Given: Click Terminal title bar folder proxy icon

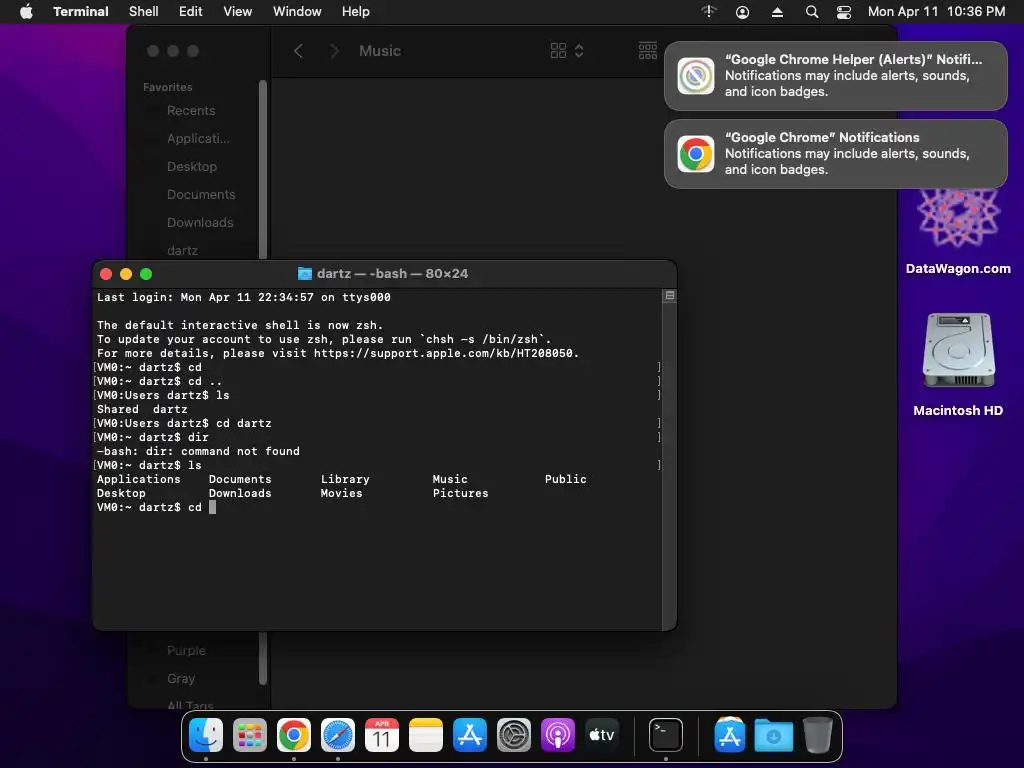Looking at the screenshot, I should 304,274.
